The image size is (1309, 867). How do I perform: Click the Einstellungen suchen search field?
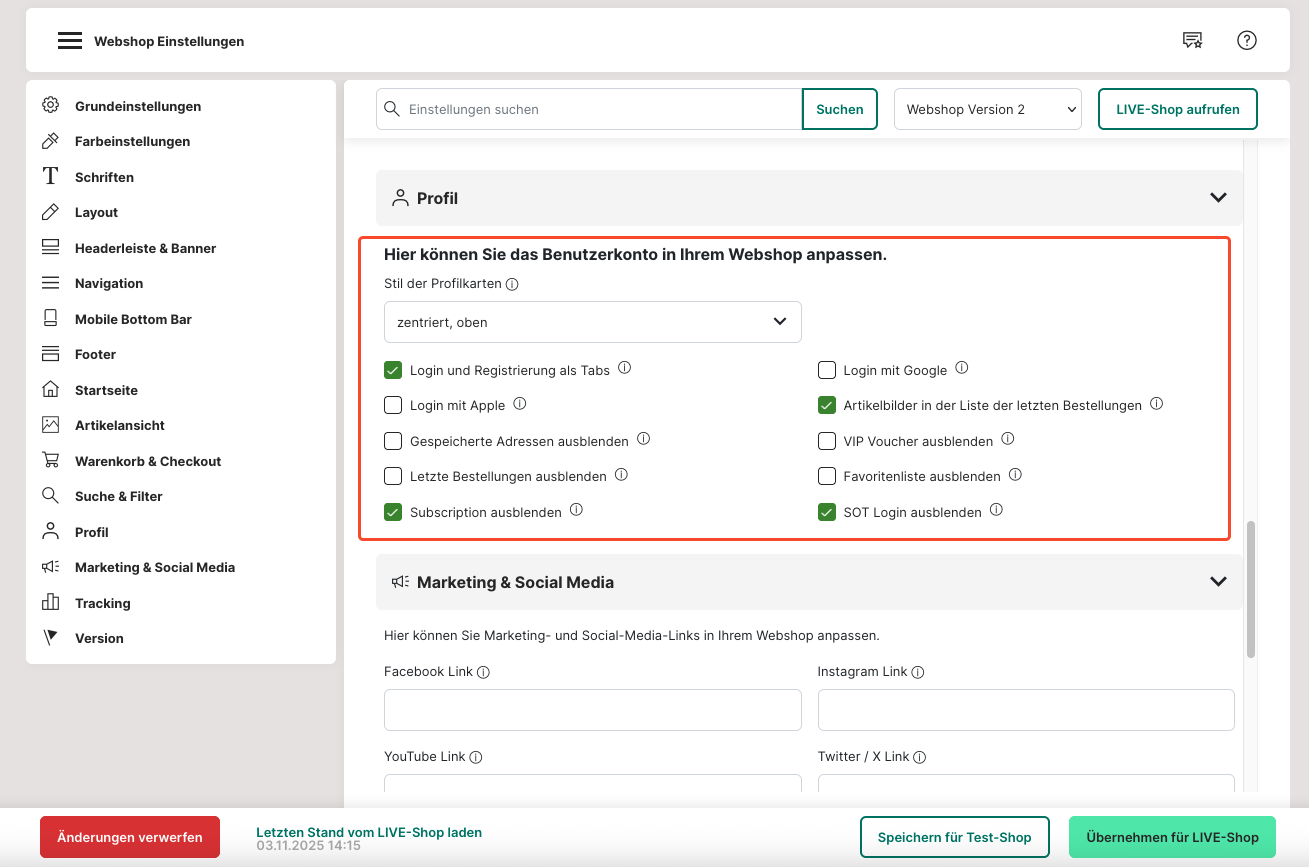pyautogui.click(x=600, y=109)
